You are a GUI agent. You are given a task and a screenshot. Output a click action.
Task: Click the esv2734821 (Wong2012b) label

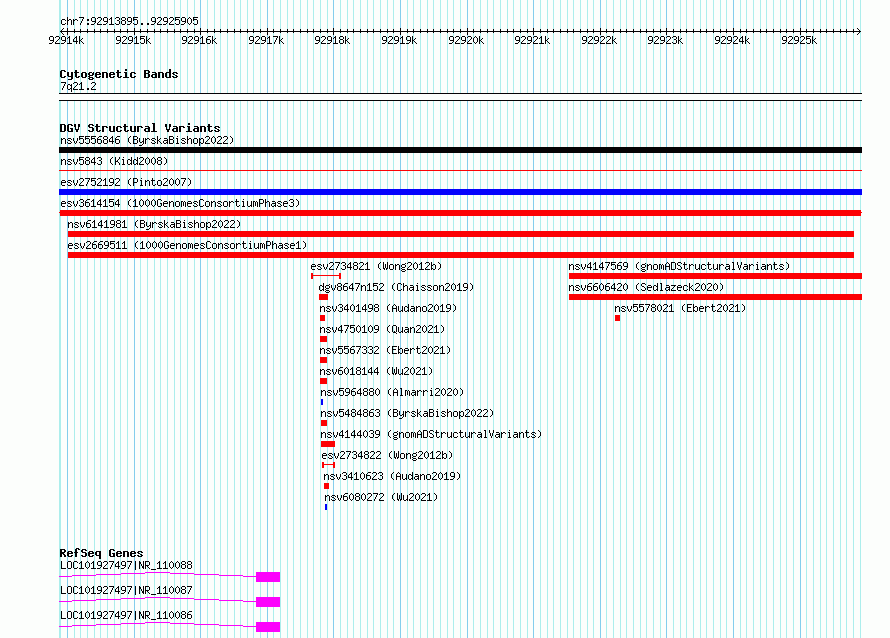click(x=376, y=266)
